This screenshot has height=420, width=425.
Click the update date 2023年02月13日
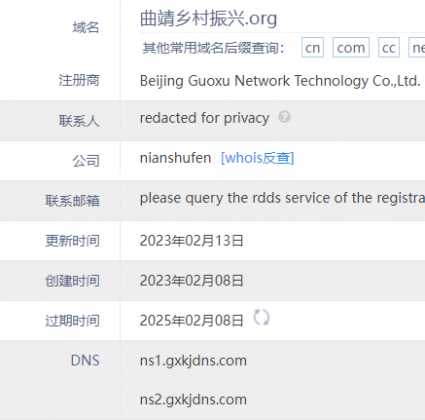(192, 241)
